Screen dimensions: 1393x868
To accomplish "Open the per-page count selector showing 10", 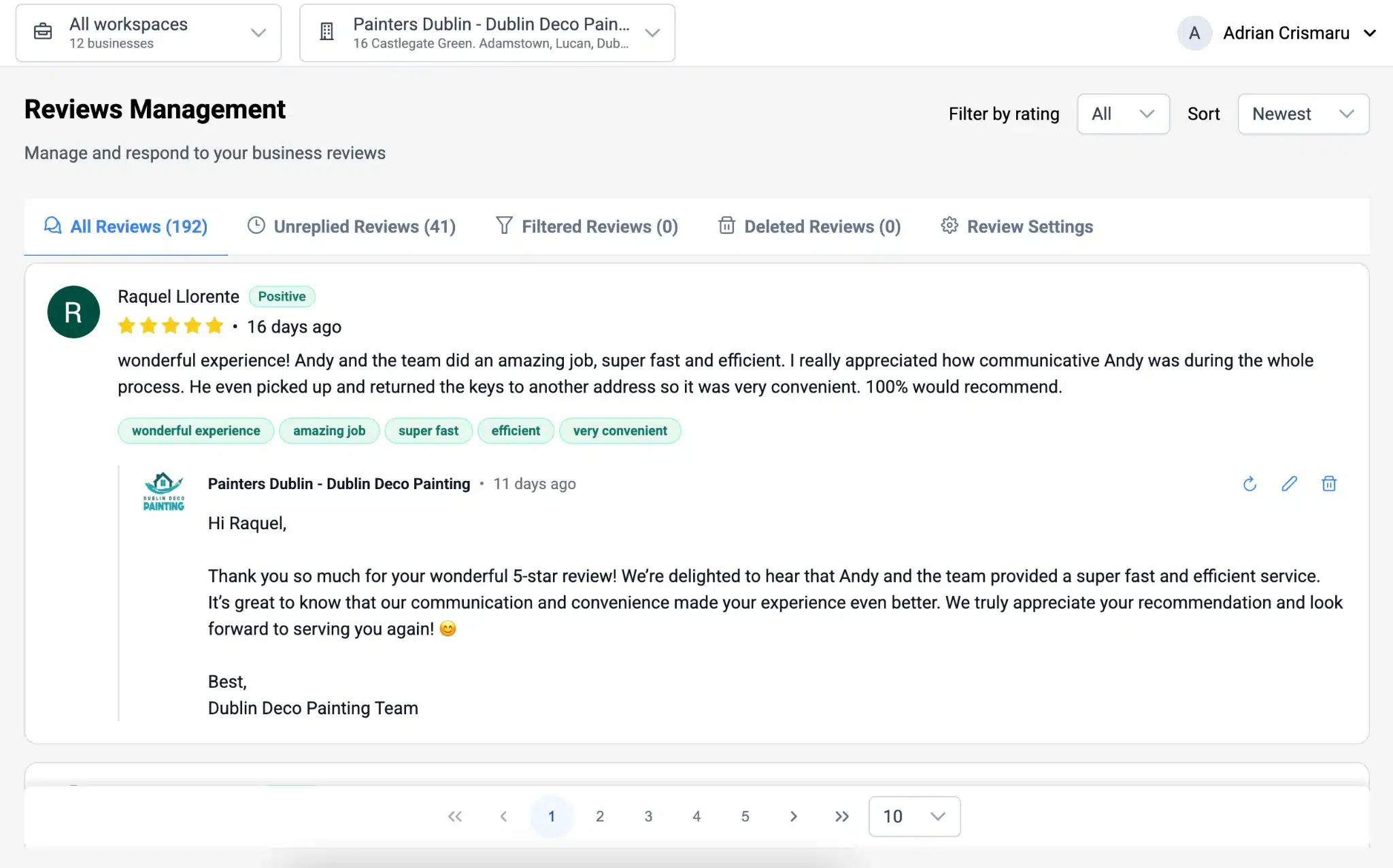I will (913, 816).
